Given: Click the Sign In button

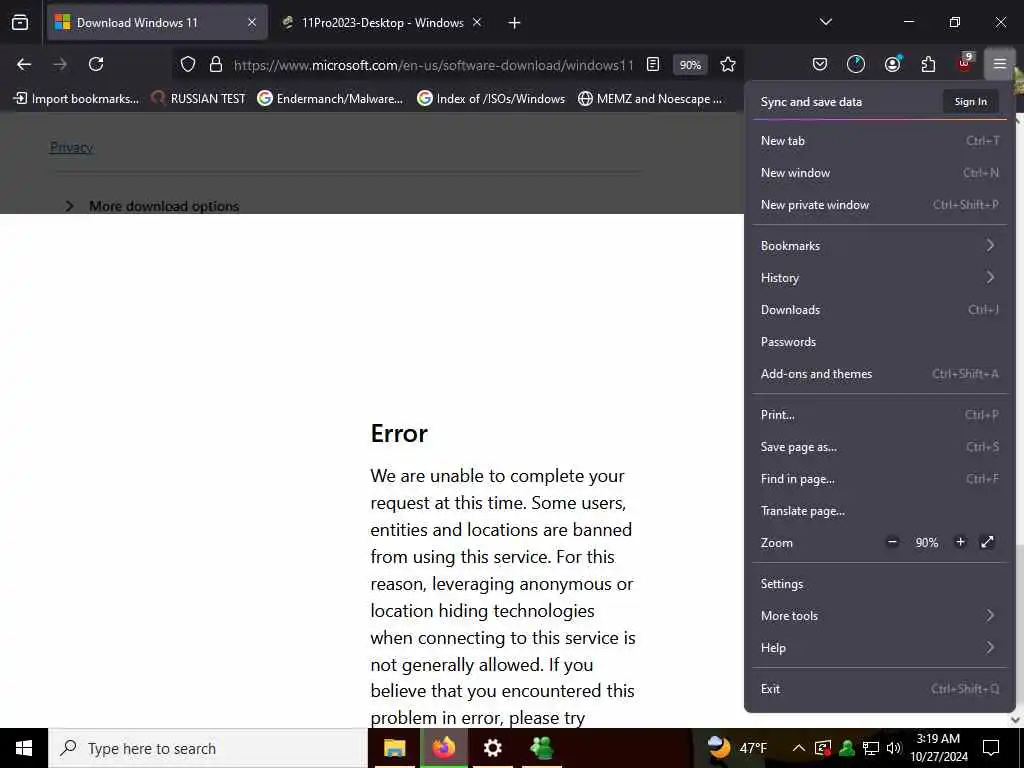Looking at the screenshot, I should [970, 101].
